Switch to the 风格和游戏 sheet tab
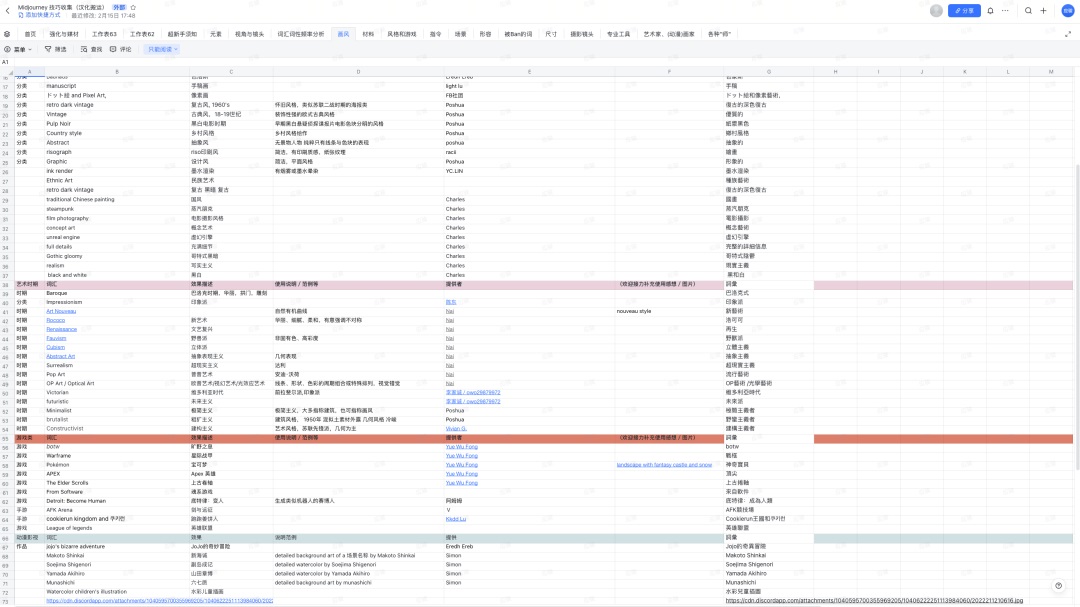Image resolution: width=1080 pixels, height=607 pixels. click(x=402, y=34)
